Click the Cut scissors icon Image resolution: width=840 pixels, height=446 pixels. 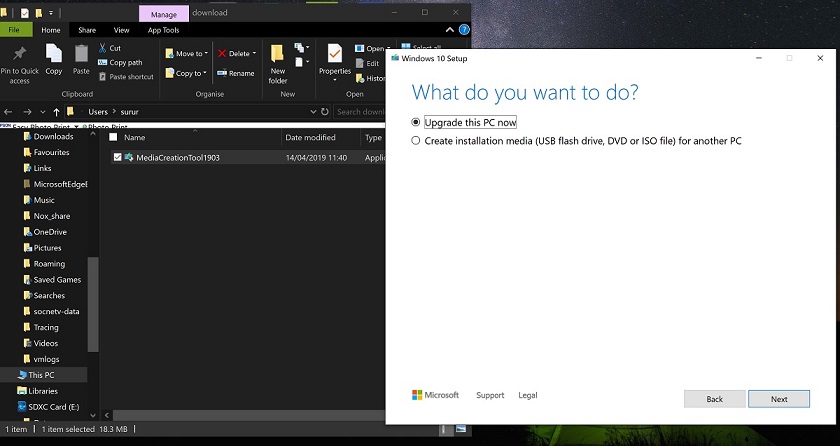pyautogui.click(x=102, y=48)
